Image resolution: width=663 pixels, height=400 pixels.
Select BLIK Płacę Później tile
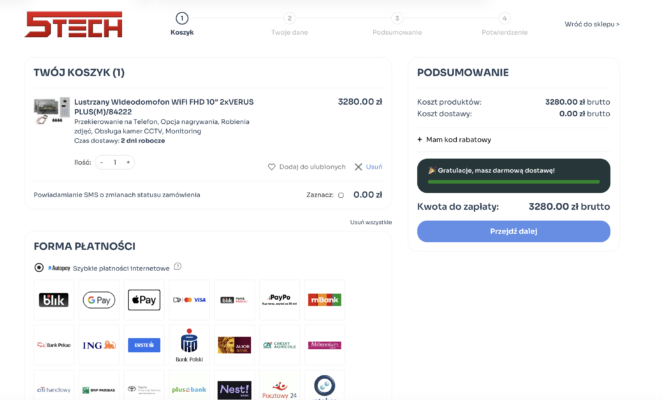235,300
